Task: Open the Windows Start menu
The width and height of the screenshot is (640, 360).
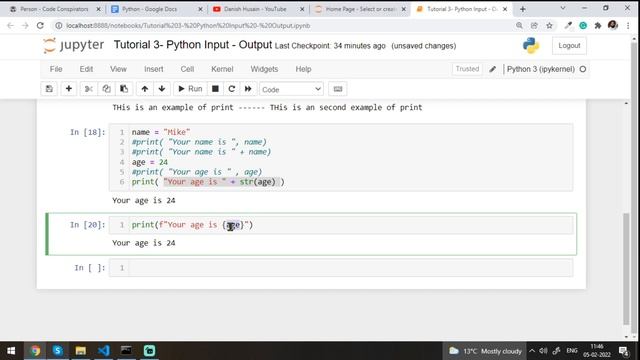Action: click(x=11, y=351)
